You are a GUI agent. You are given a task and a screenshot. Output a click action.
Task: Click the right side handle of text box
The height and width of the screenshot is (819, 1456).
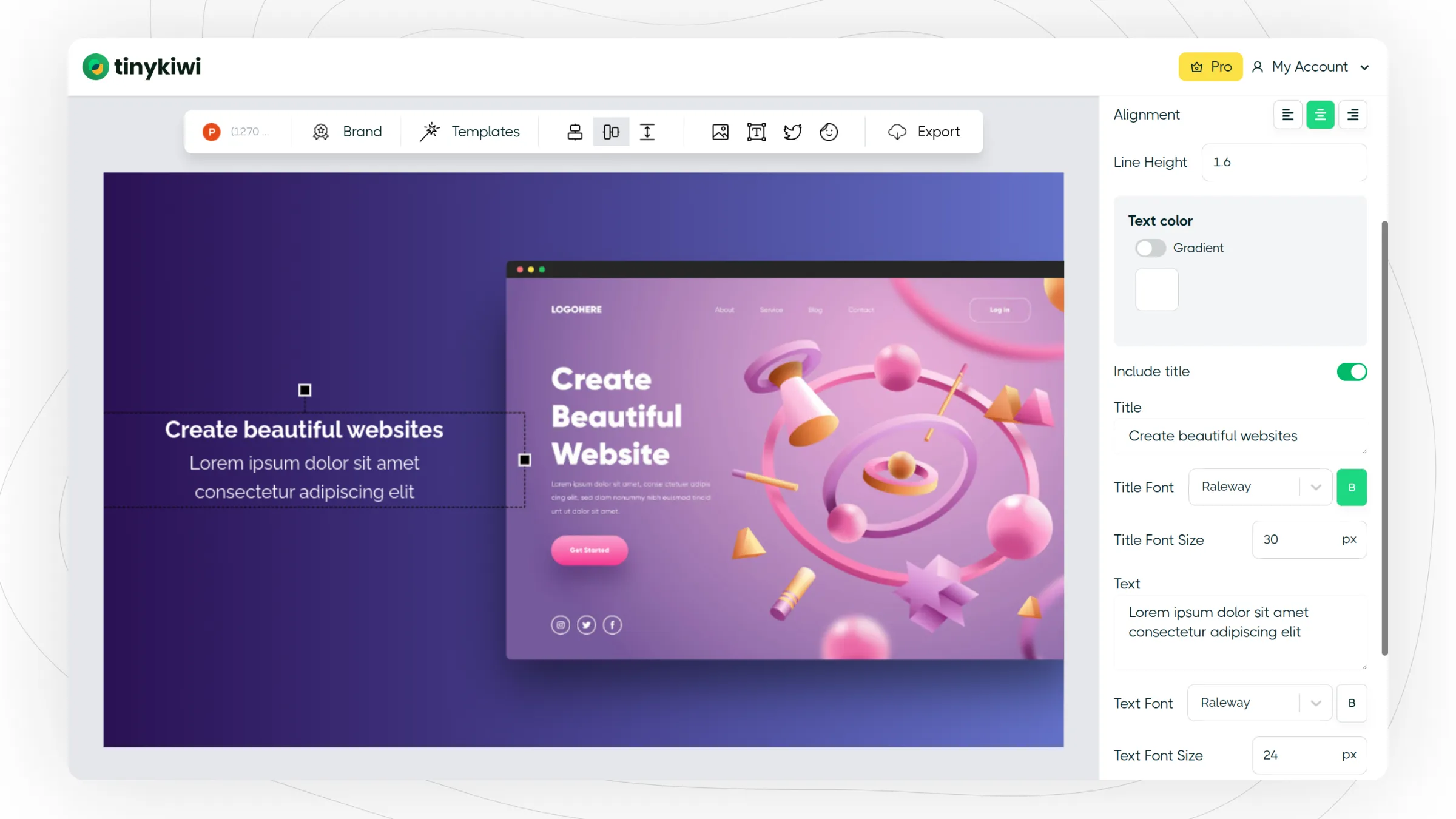pyautogui.click(x=525, y=460)
